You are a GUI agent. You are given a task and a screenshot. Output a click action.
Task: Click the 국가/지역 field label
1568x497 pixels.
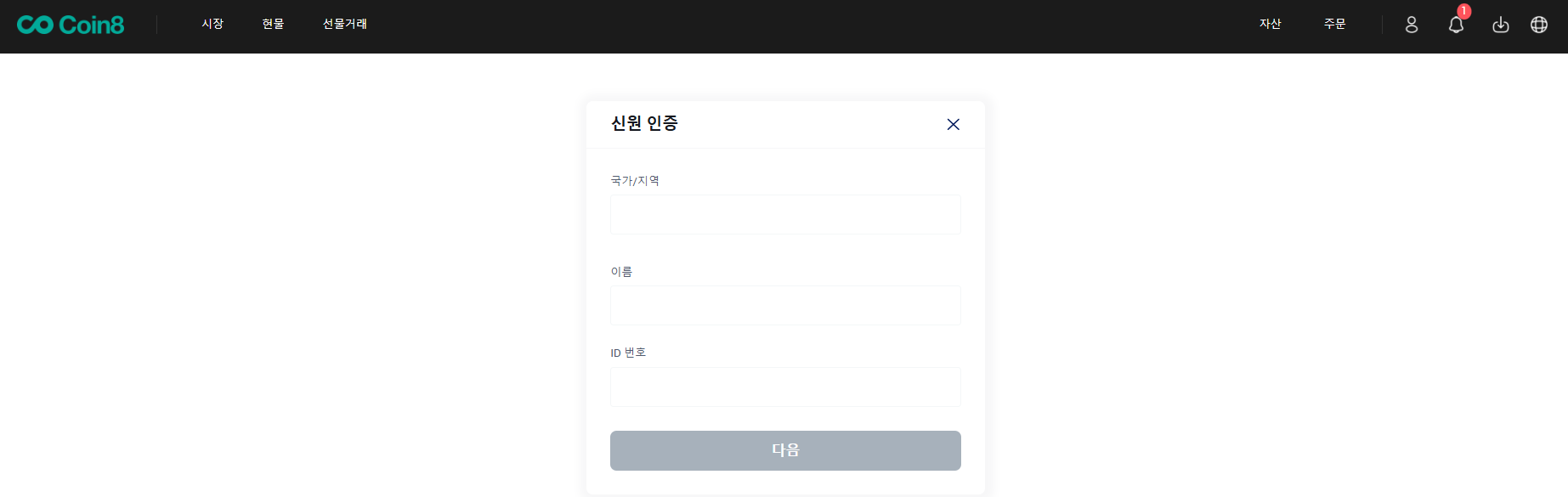pos(635,180)
